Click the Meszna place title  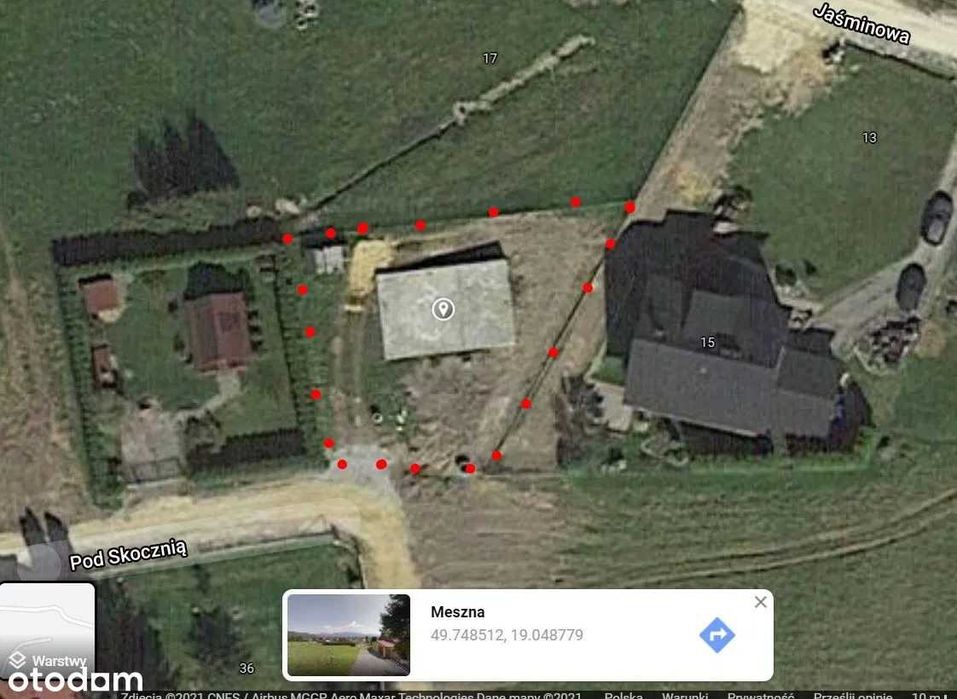[458, 612]
